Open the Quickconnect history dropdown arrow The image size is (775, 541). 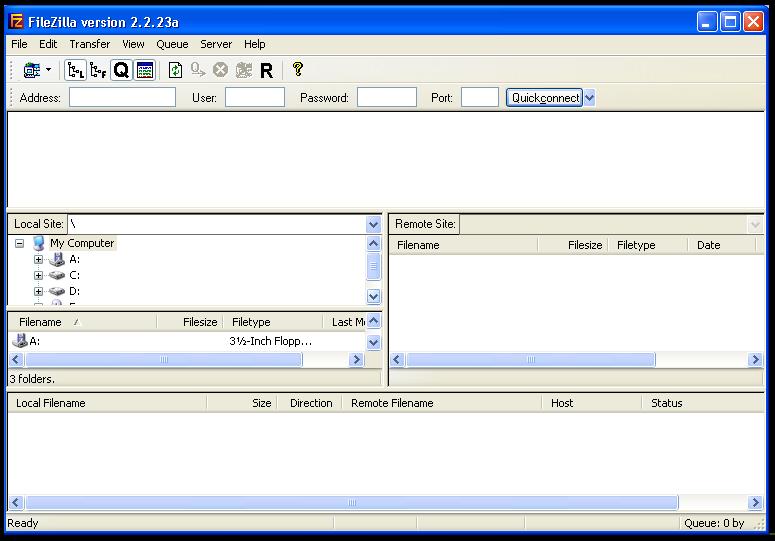(x=589, y=97)
